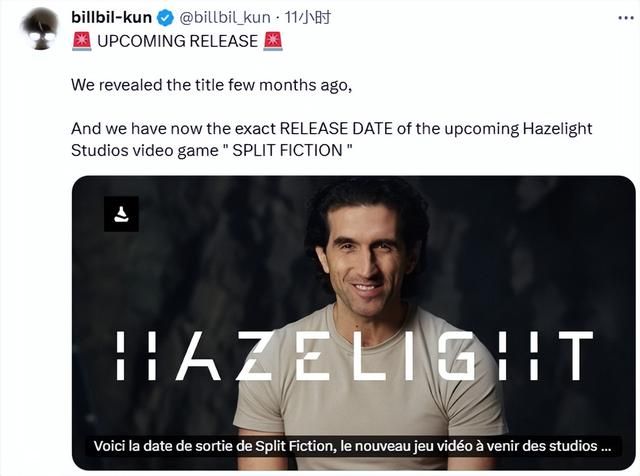
Task: Click the 11小时 post timestamp
Action: pos(307,18)
